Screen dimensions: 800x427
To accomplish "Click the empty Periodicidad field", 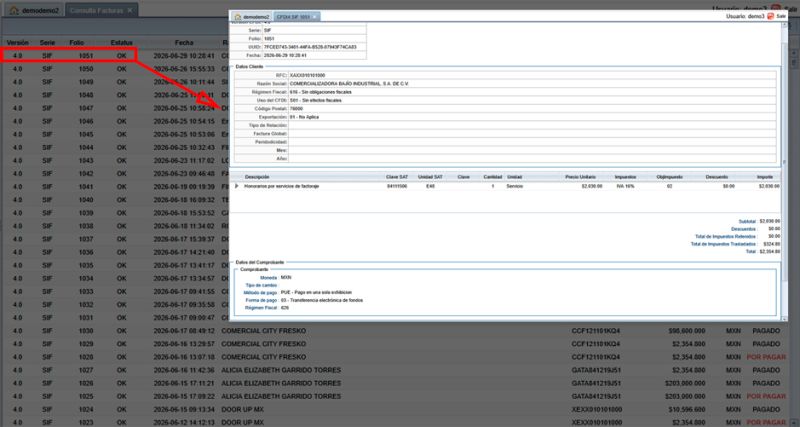I will coord(532,142).
